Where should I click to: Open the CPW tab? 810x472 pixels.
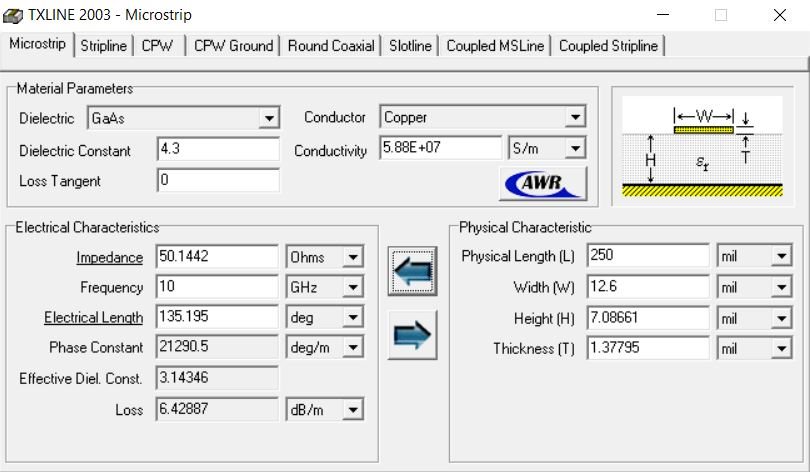pos(158,46)
